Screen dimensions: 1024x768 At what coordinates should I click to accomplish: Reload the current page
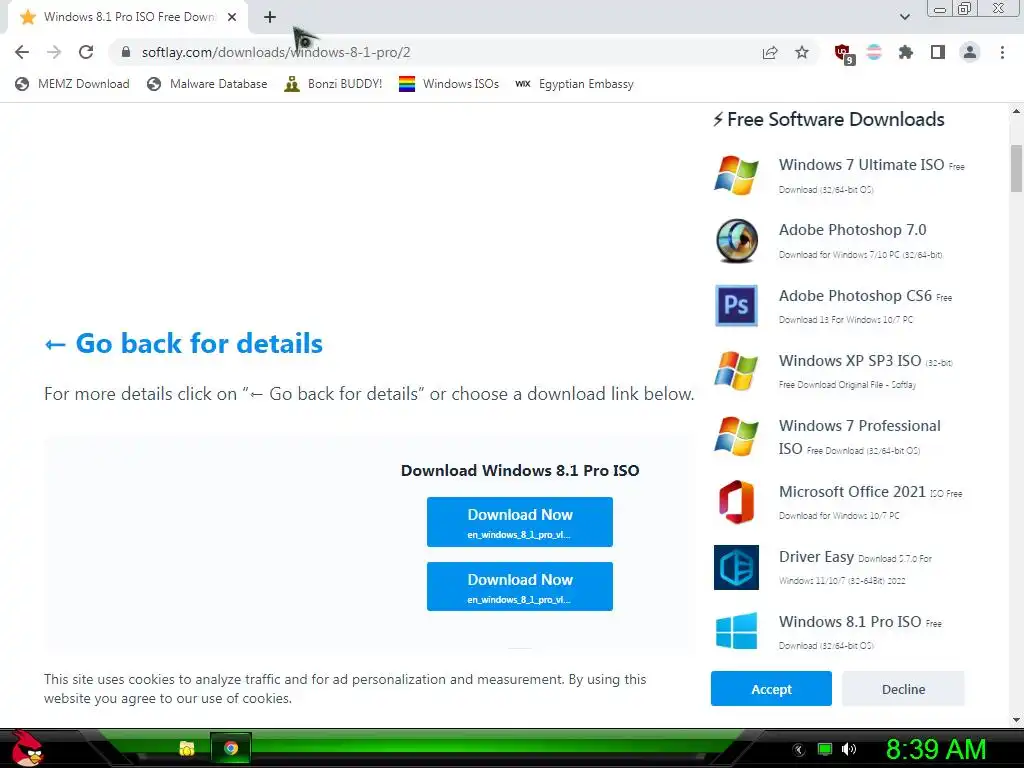click(86, 52)
